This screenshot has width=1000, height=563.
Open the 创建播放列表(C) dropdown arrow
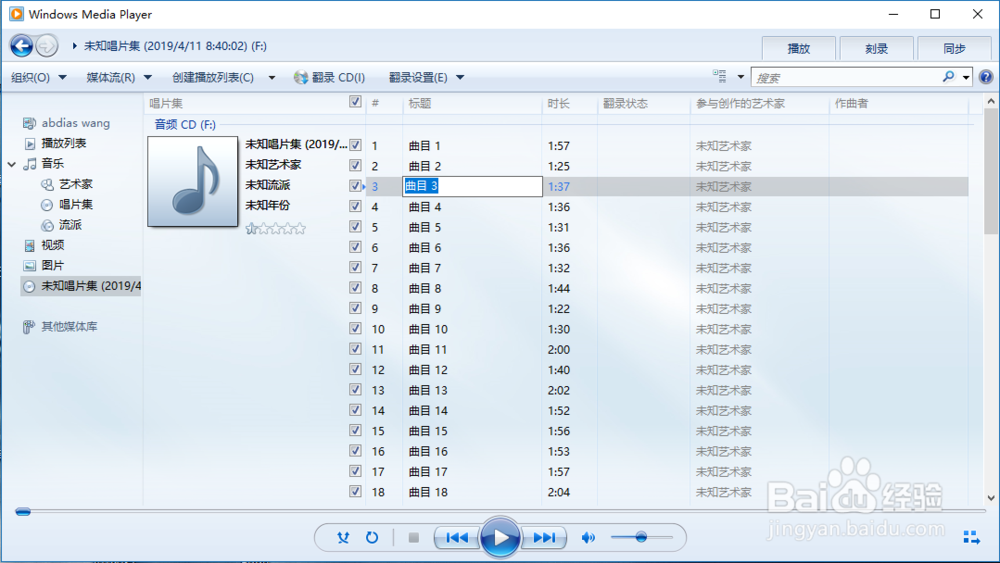click(x=272, y=78)
